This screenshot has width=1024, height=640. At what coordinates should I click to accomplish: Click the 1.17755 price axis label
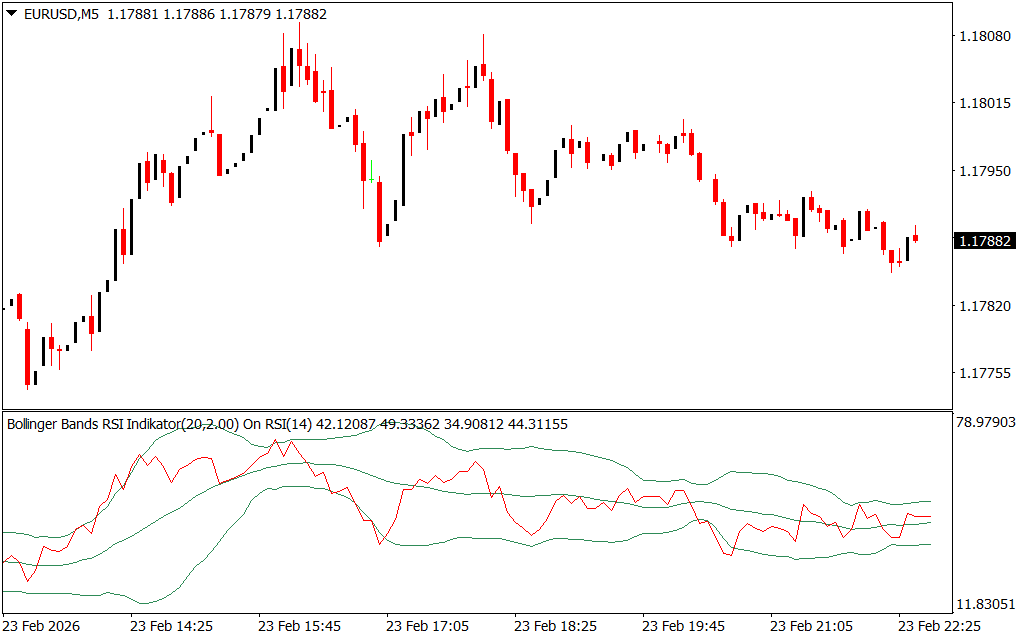985,373
